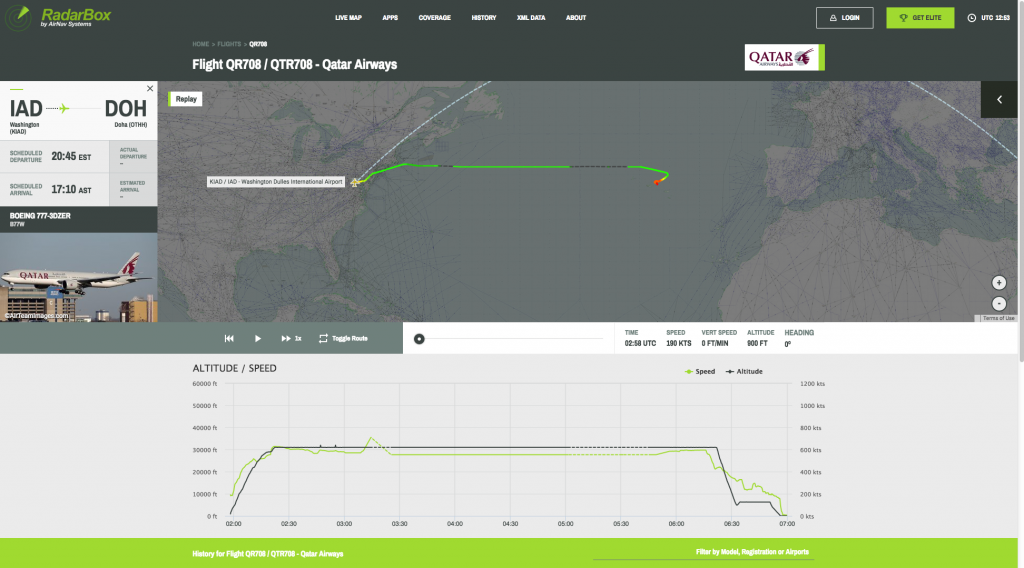Image resolution: width=1024 pixels, height=568 pixels.
Task: Click Terms of Use on map
Action: tap(999, 318)
